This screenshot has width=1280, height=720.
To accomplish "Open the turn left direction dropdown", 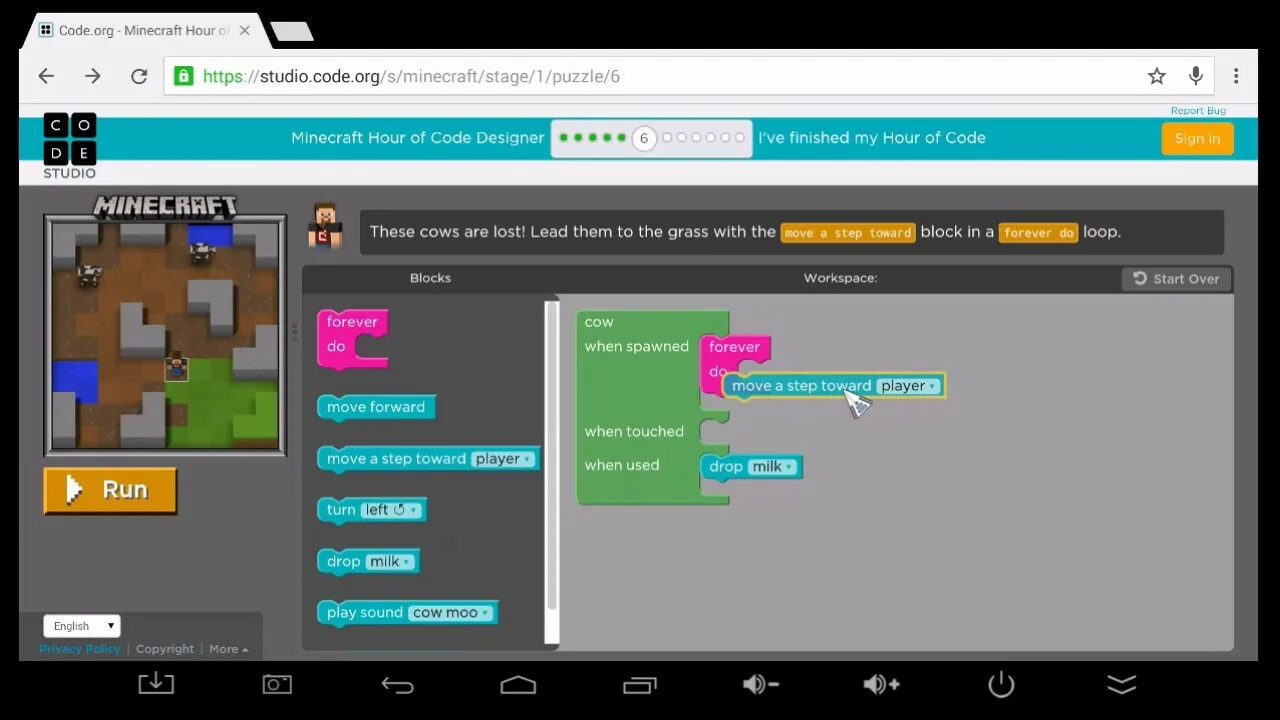I will pyautogui.click(x=391, y=510).
